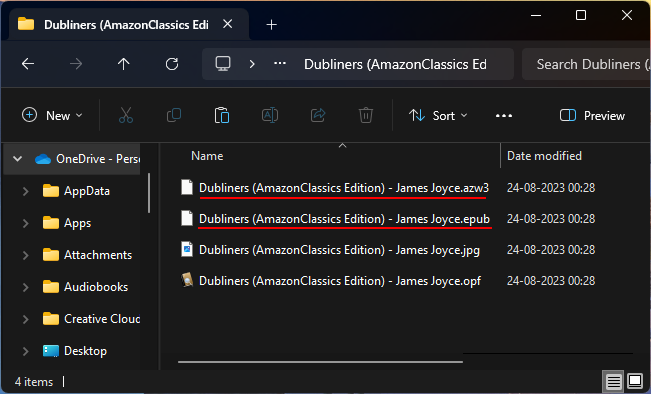
Task: Expand the AppData folder chevron
Action: point(25,191)
